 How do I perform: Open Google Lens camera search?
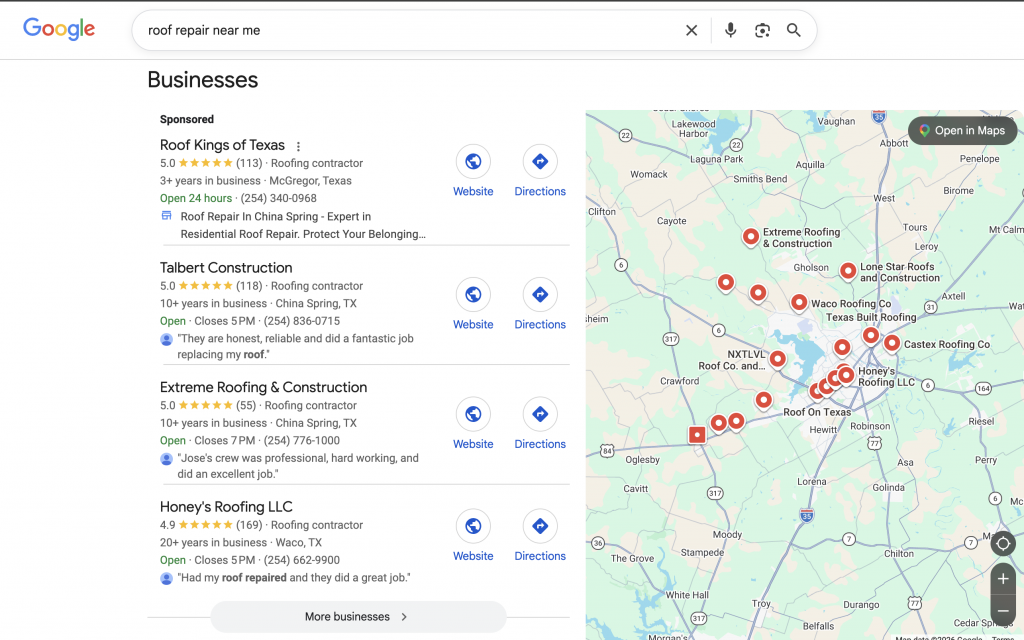[762, 30]
